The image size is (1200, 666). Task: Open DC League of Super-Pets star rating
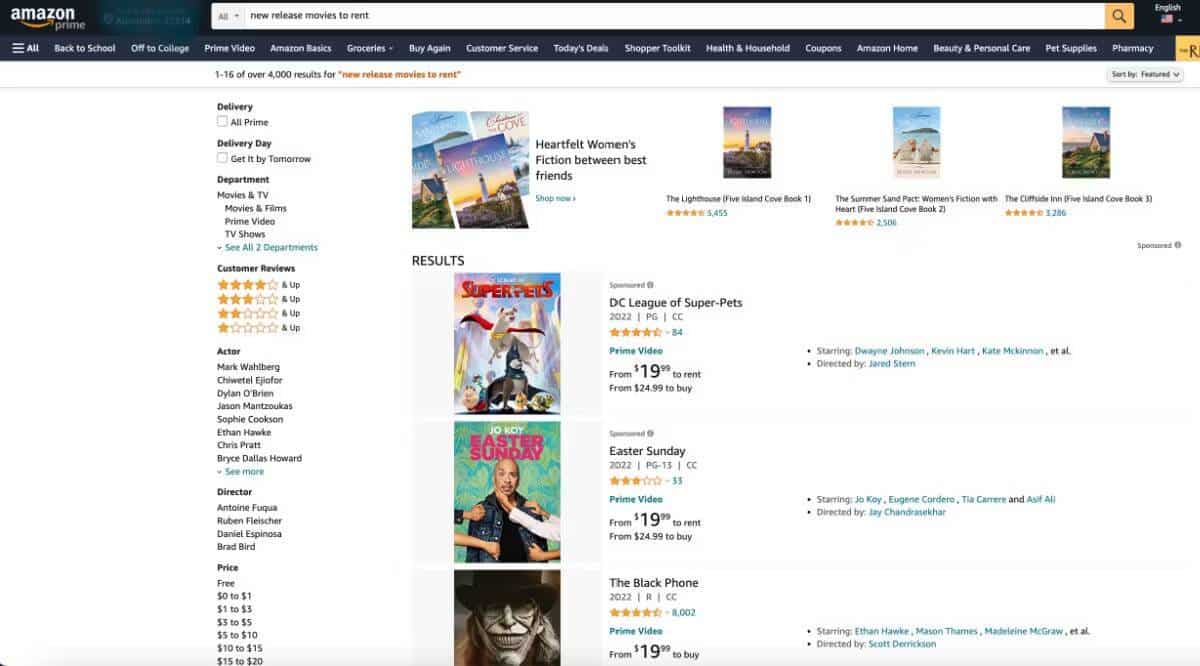tap(636, 332)
